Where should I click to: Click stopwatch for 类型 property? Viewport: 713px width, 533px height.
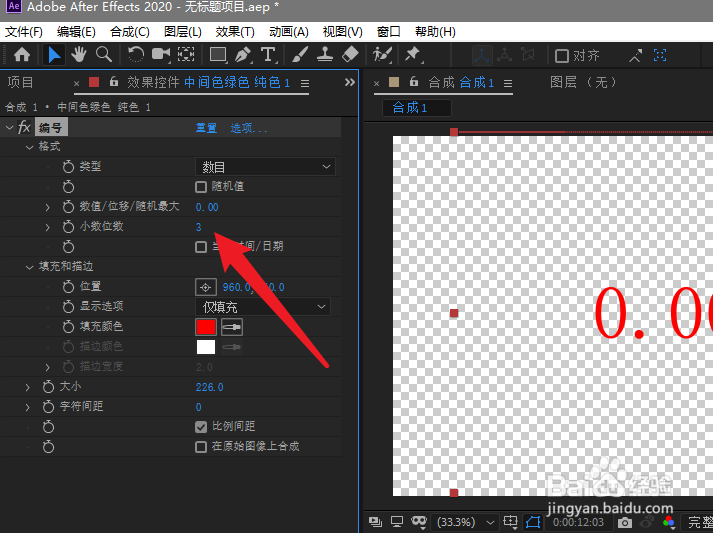pyautogui.click(x=68, y=167)
